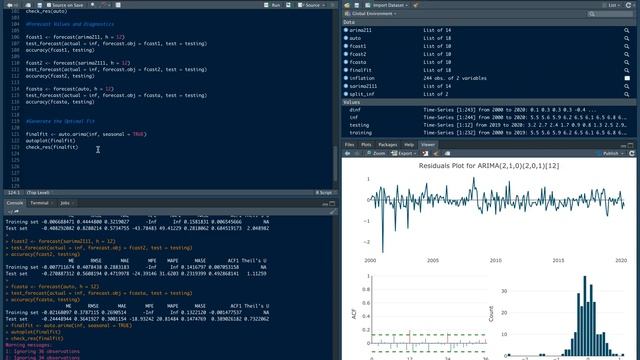Switch to the Files tab

(349, 144)
